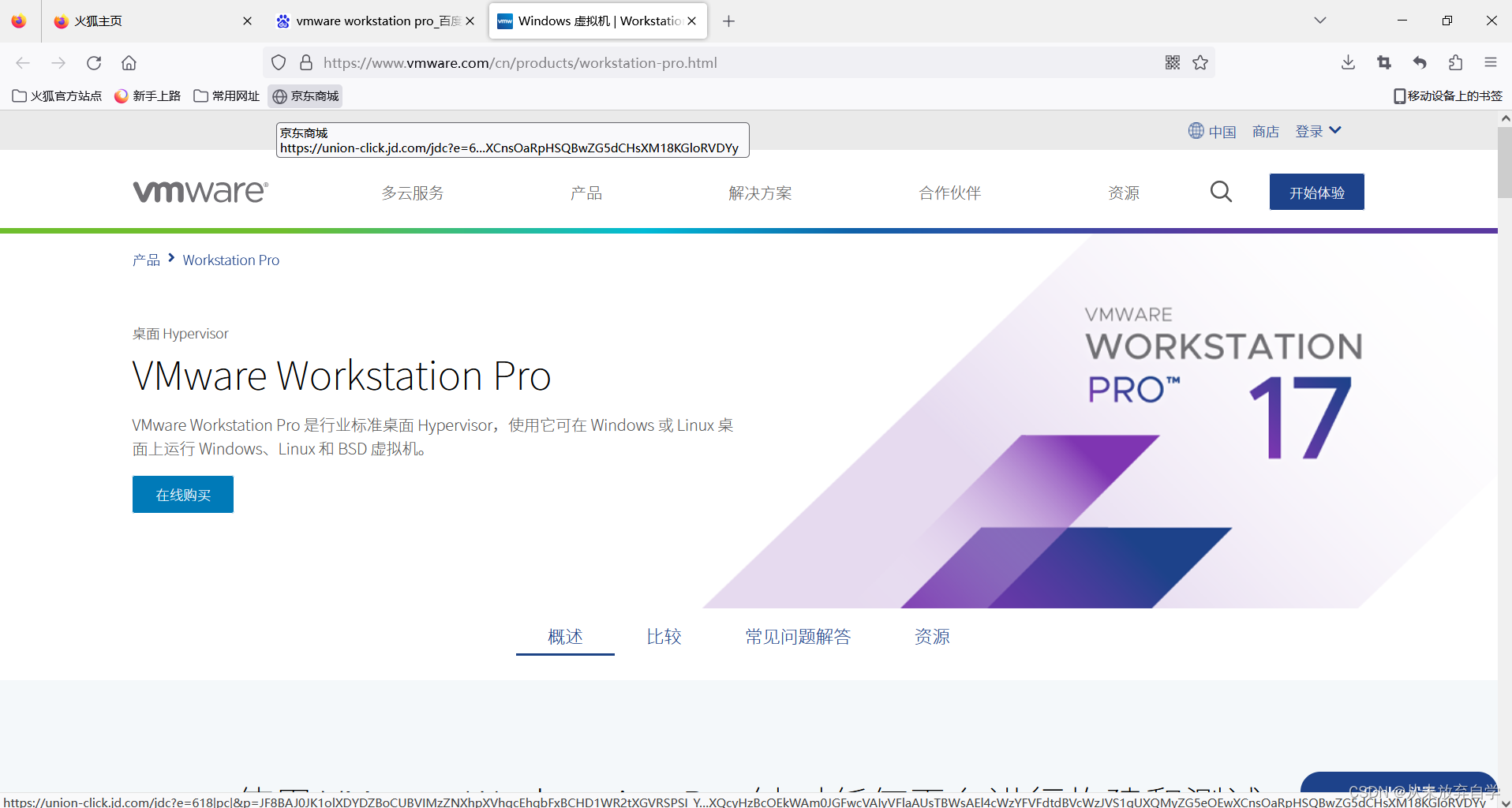
Task: Select the 概述 tab
Action: click(565, 637)
